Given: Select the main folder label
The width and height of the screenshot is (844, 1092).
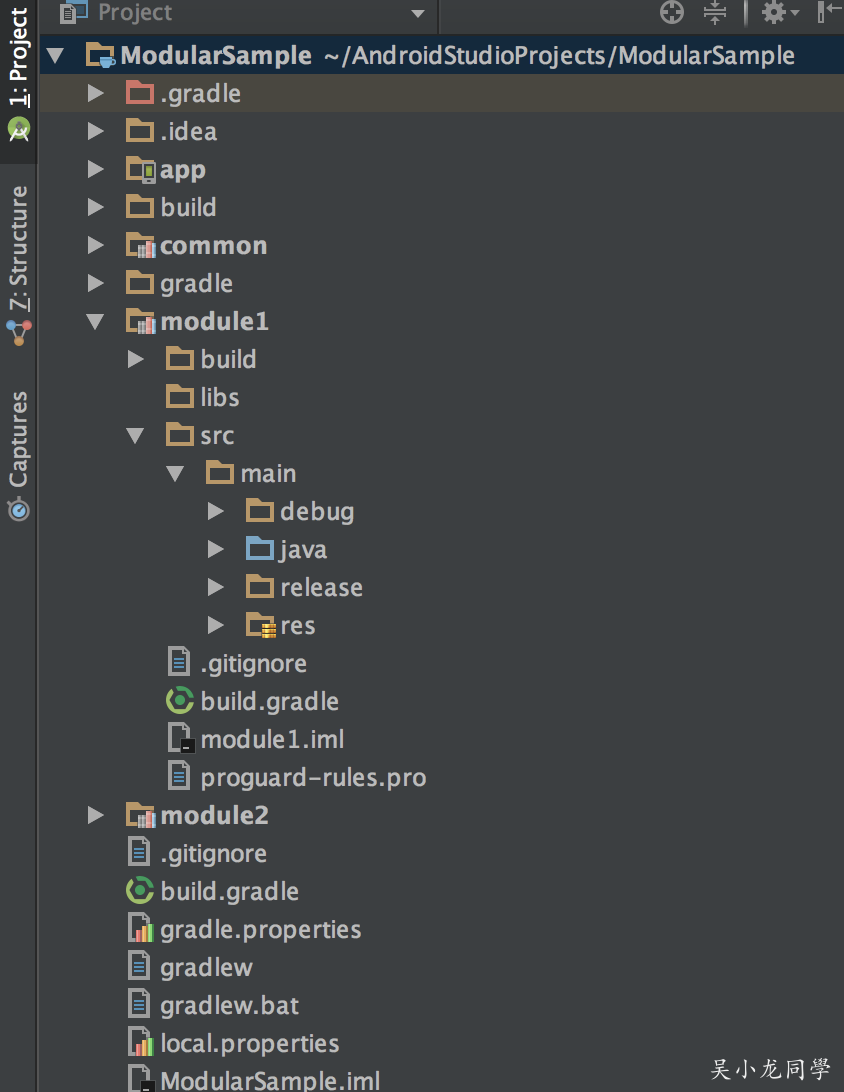Looking at the screenshot, I should coord(268,474).
